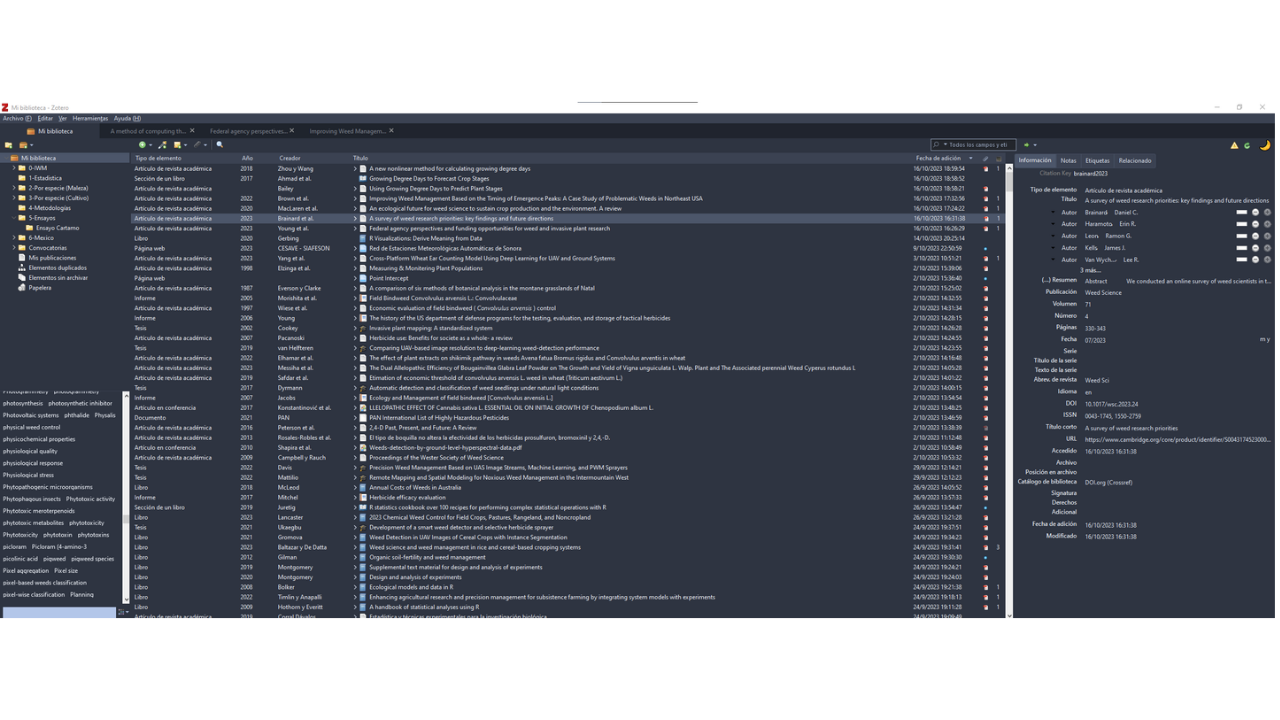Open the Herramientas menu
Image resolution: width=1280 pixels, height=720 pixels.
90,119
